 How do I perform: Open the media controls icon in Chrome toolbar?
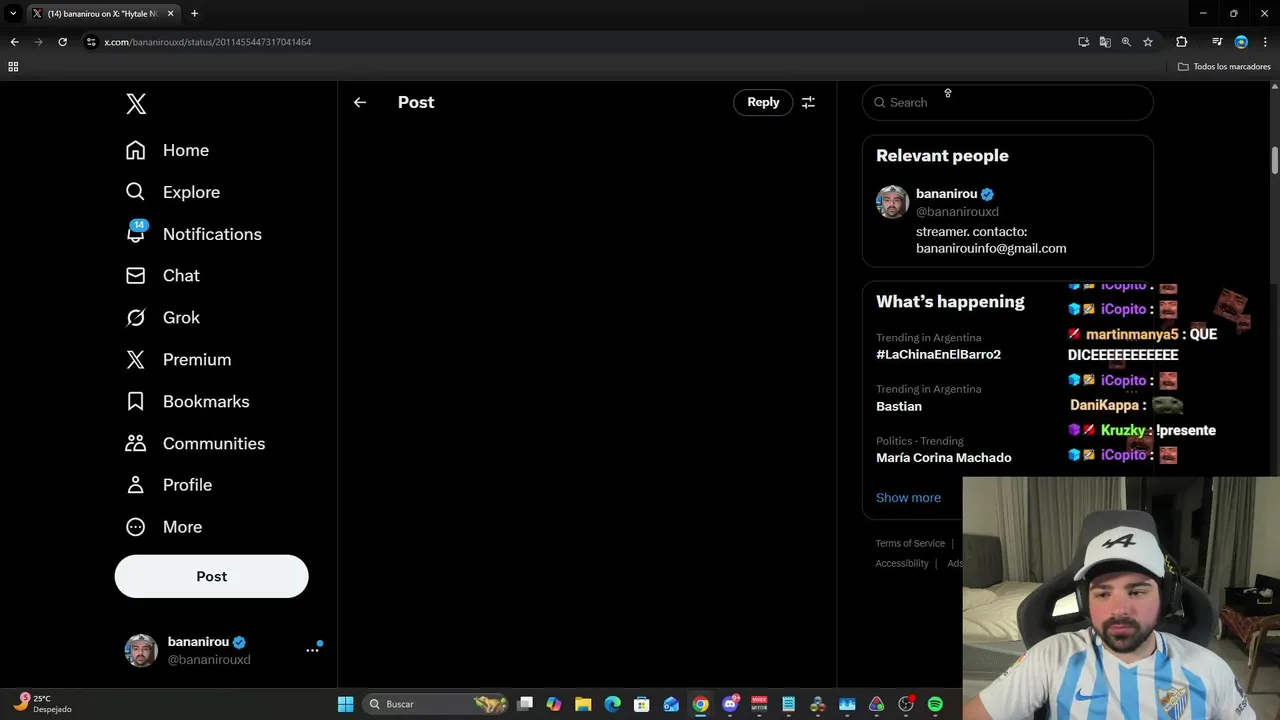(1217, 42)
